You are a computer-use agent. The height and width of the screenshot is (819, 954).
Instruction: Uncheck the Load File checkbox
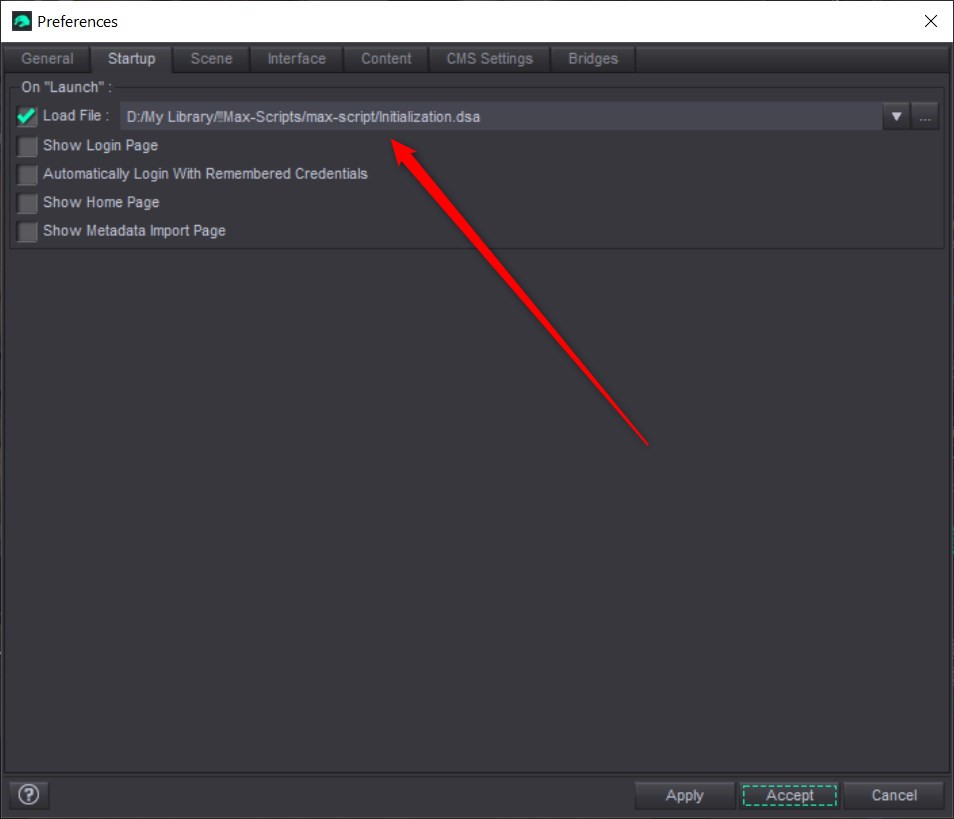(27, 116)
